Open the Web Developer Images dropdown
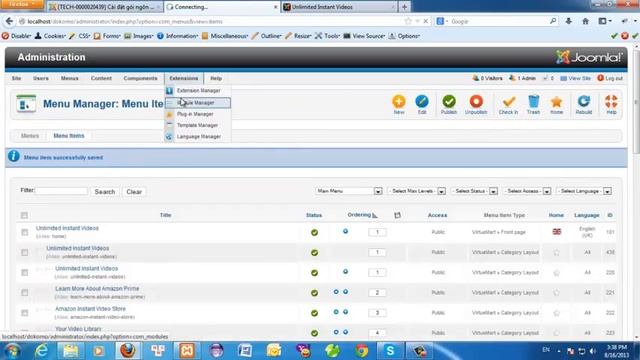The image size is (640, 360). pos(139,36)
